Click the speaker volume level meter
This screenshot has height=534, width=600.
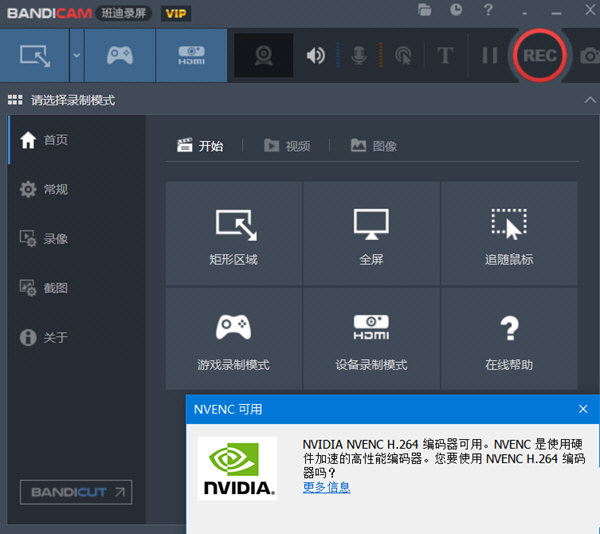coord(338,55)
